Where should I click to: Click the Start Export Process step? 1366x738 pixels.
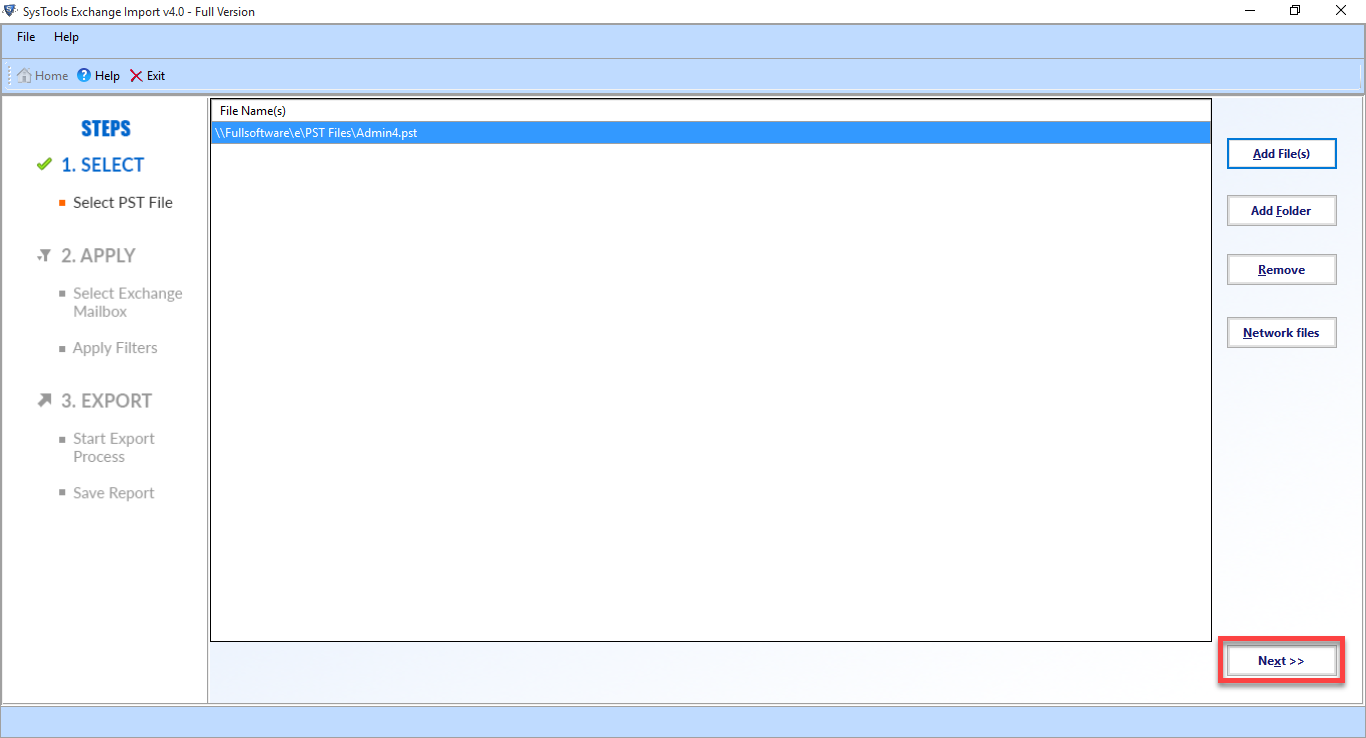pos(114,447)
